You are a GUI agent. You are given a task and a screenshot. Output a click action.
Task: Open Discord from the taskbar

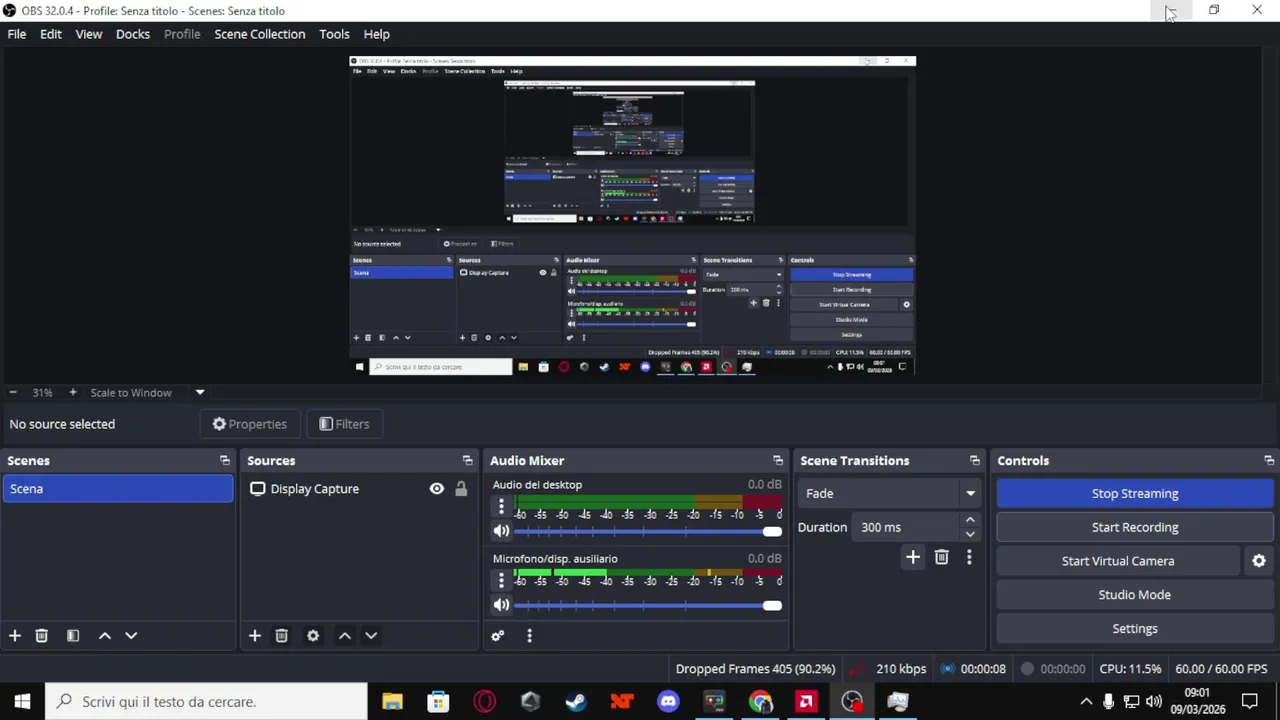pyautogui.click(x=668, y=702)
